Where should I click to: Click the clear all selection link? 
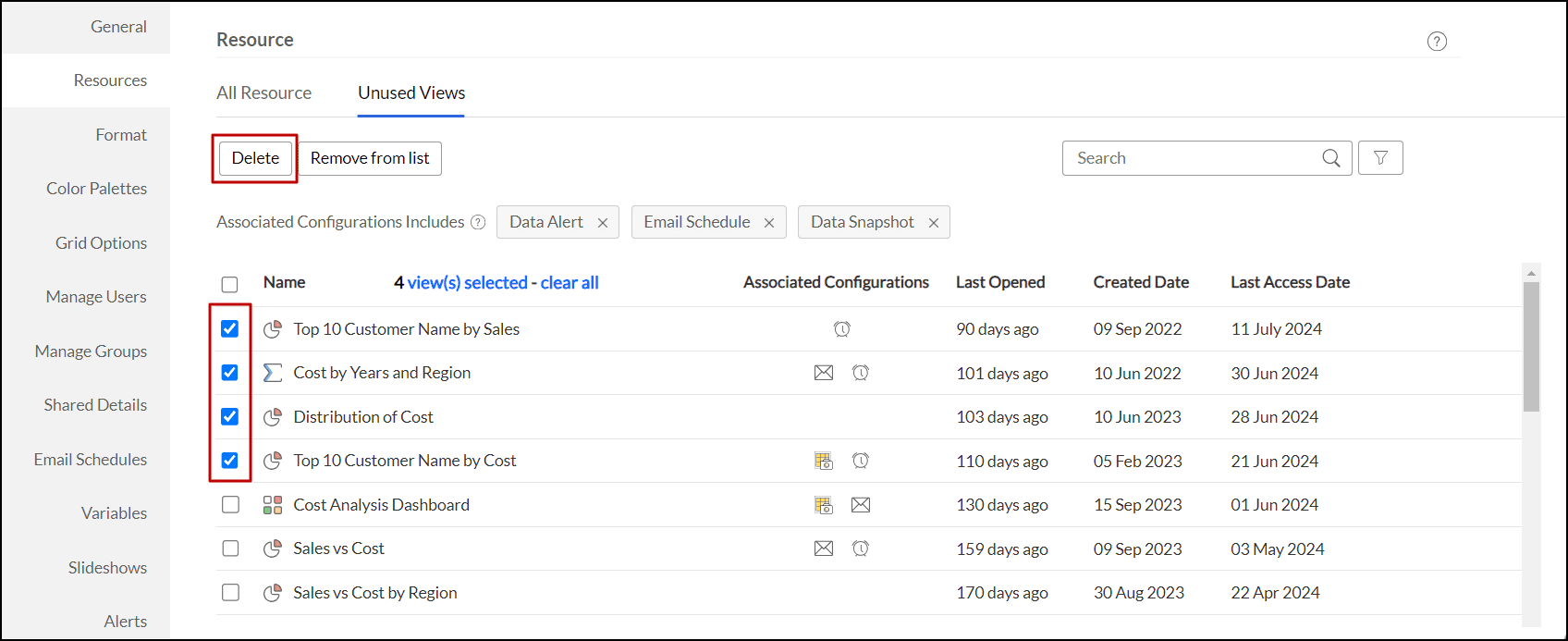pos(570,283)
